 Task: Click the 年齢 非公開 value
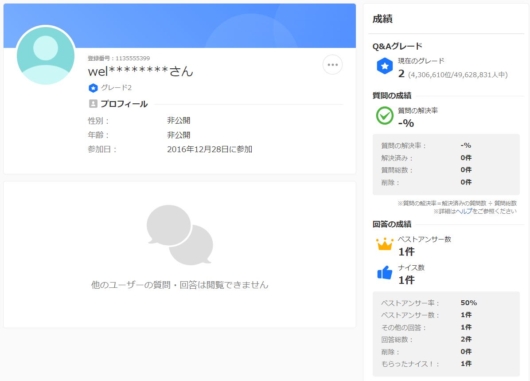click(x=178, y=135)
